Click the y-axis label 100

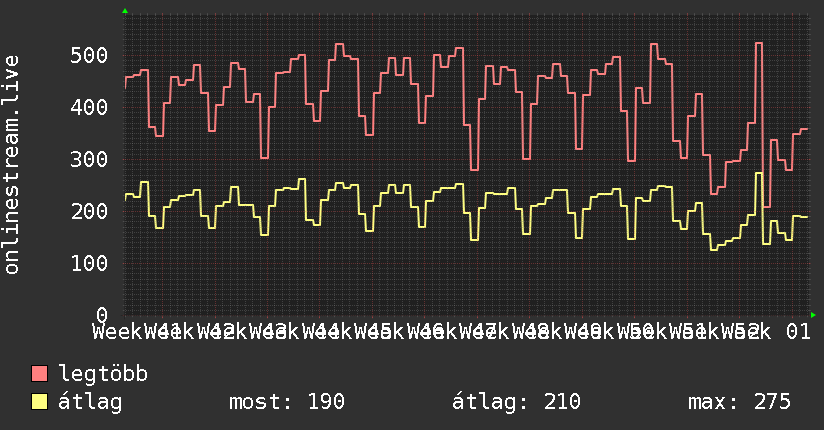click(x=89, y=263)
